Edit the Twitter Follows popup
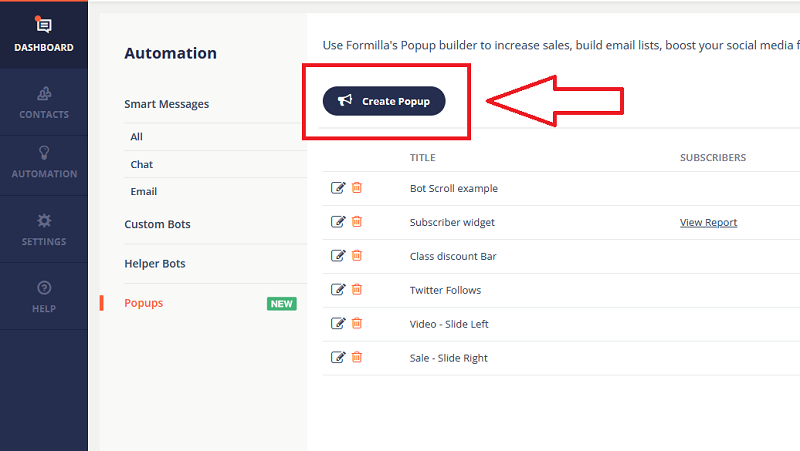The image size is (800, 451). pos(338,290)
